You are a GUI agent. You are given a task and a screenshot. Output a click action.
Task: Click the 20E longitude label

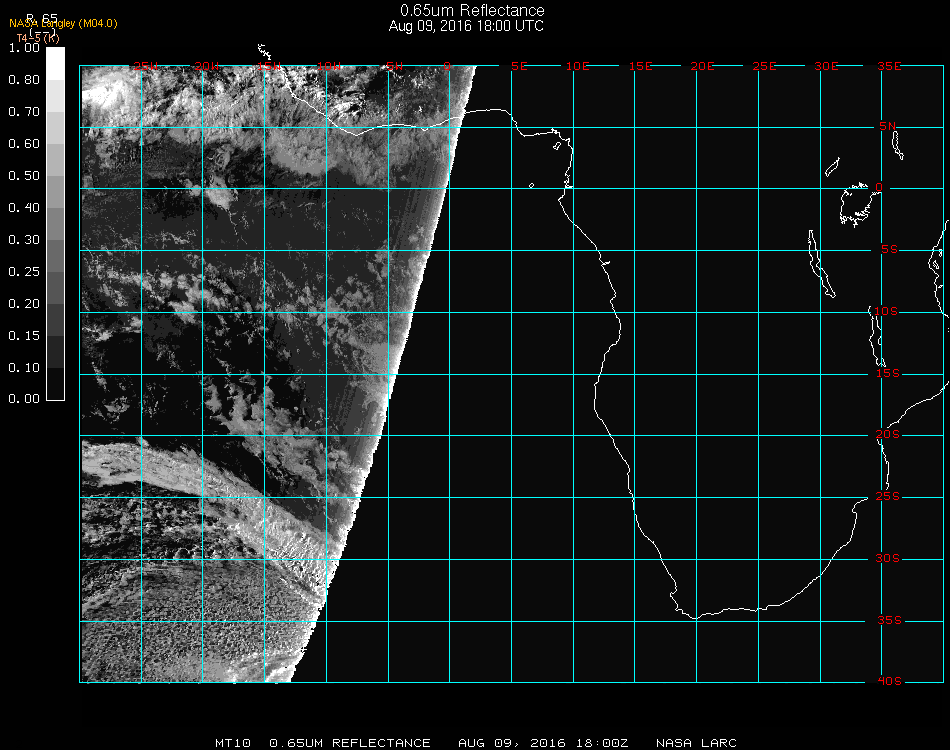tap(702, 67)
